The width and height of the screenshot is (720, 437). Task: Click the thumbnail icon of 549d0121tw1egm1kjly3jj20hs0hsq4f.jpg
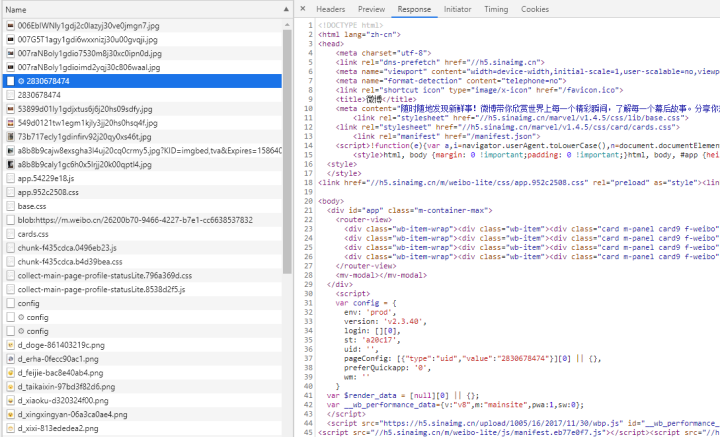tap(11, 123)
